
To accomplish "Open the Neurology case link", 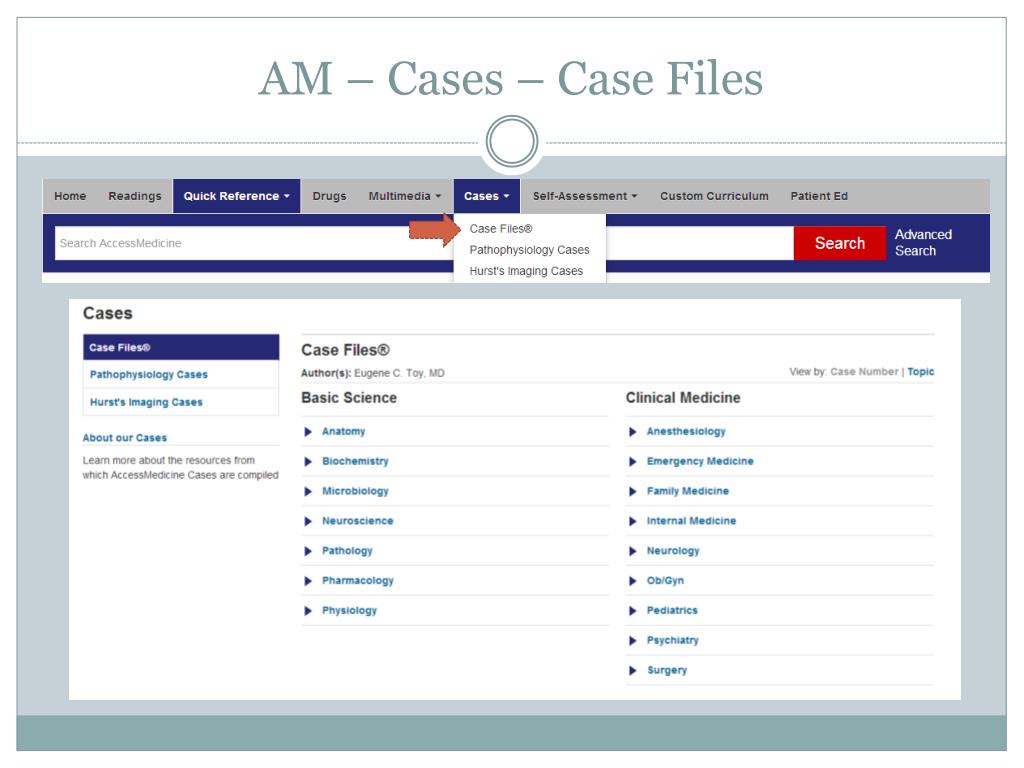I will [x=673, y=551].
